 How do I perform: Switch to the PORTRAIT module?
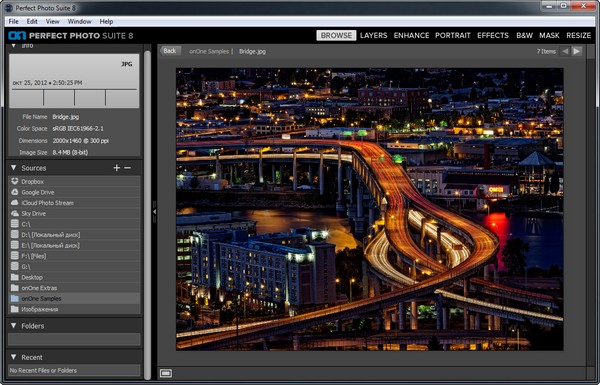tap(453, 36)
